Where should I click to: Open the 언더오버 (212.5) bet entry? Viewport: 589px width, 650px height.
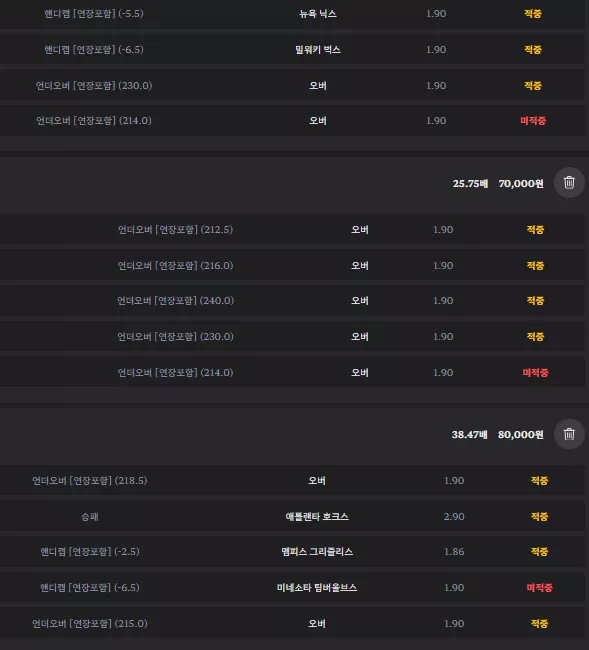tap(293, 230)
